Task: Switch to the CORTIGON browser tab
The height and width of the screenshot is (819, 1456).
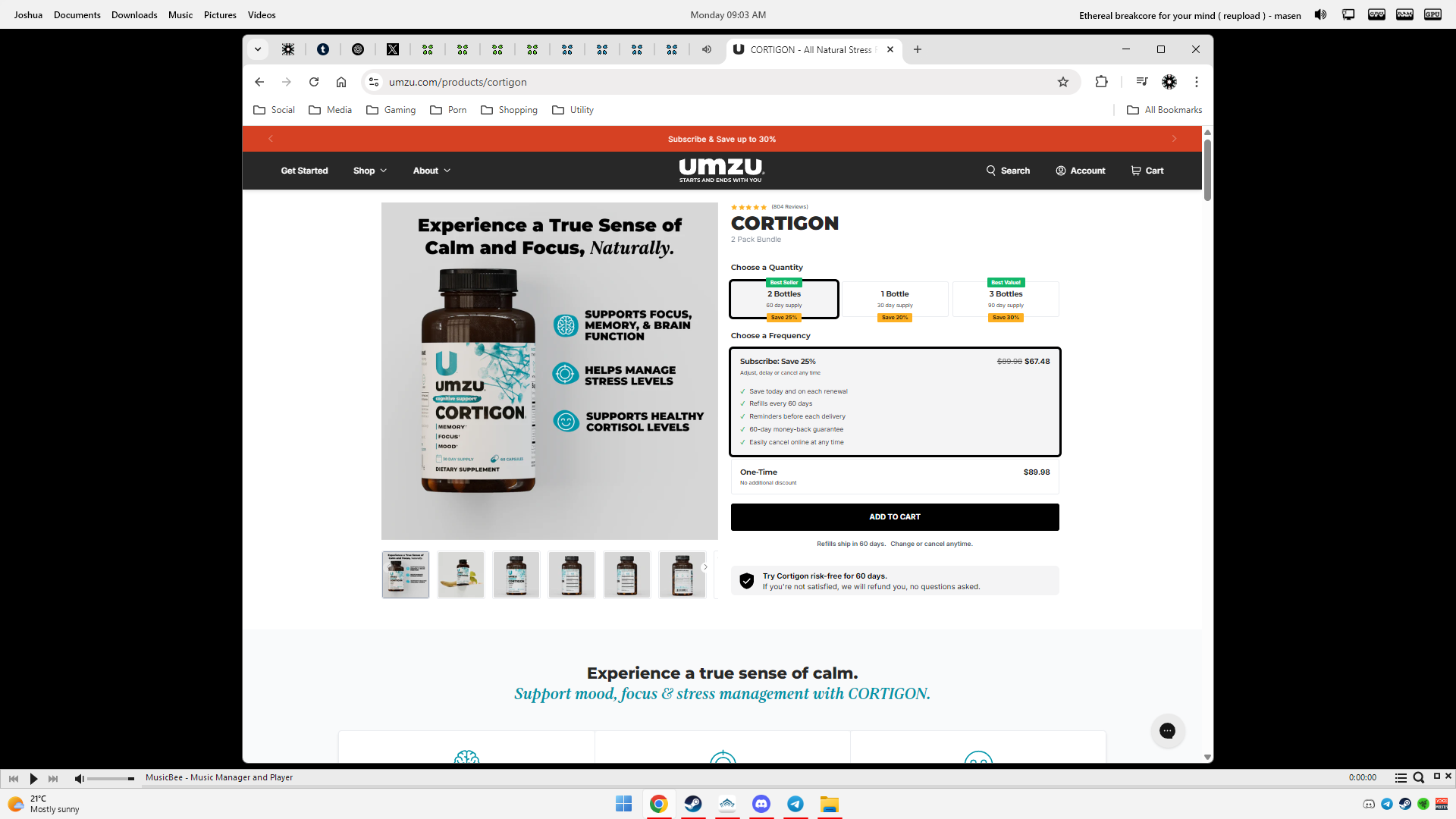Action: 814,49
